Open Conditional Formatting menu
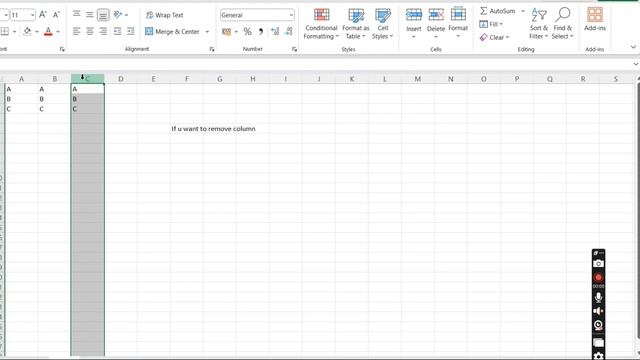The width and height of the screenshot is (640, 360). point(321,24)
